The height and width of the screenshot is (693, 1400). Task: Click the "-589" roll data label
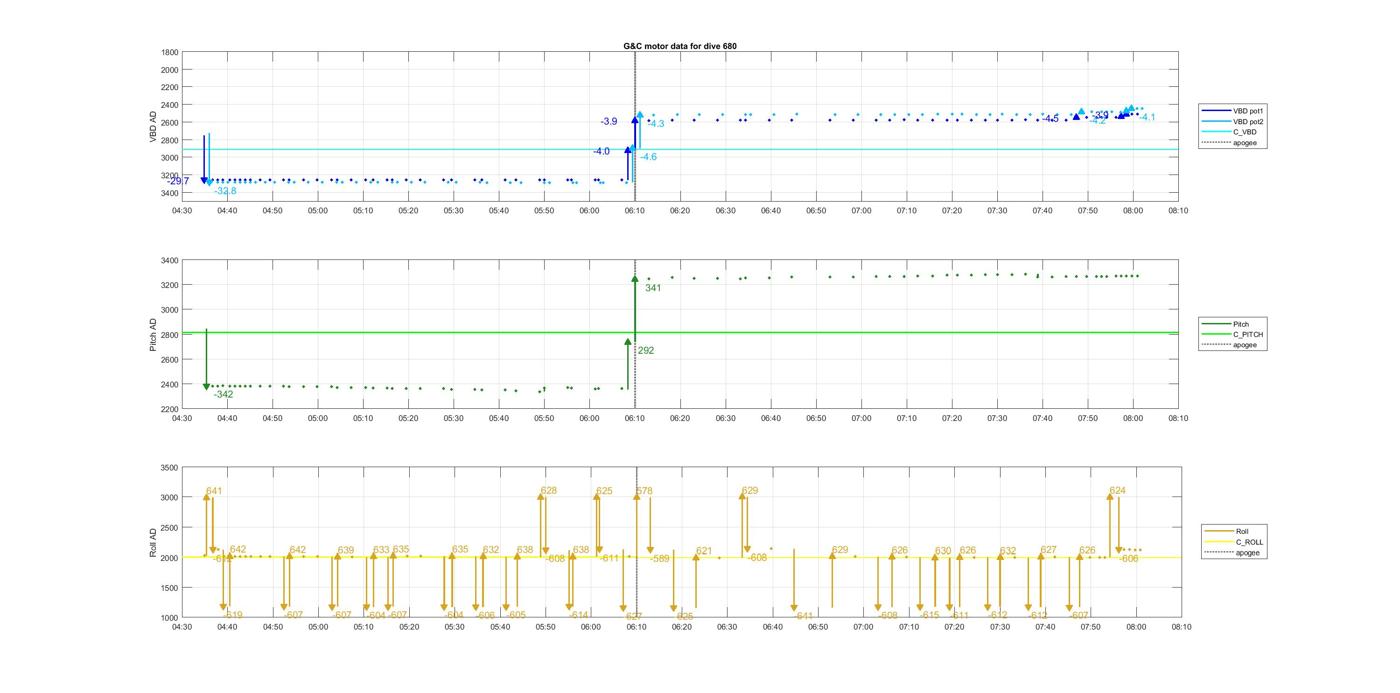point(659,559)
